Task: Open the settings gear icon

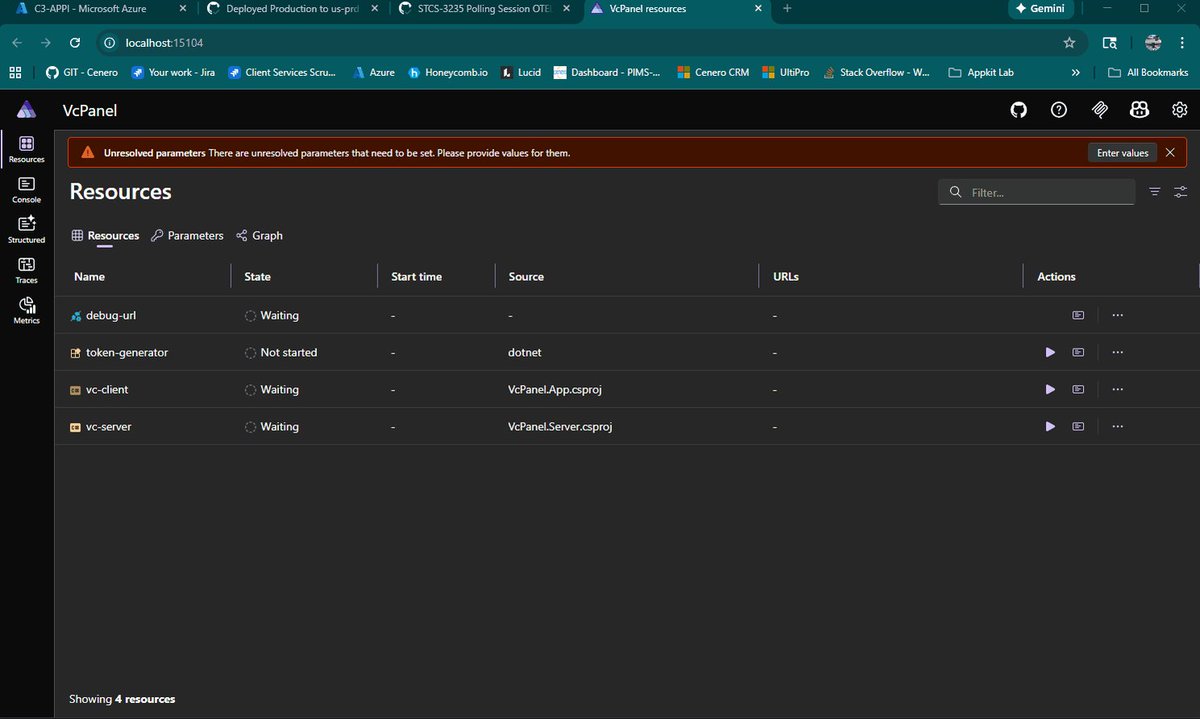Action: (x=1180, y=110)
